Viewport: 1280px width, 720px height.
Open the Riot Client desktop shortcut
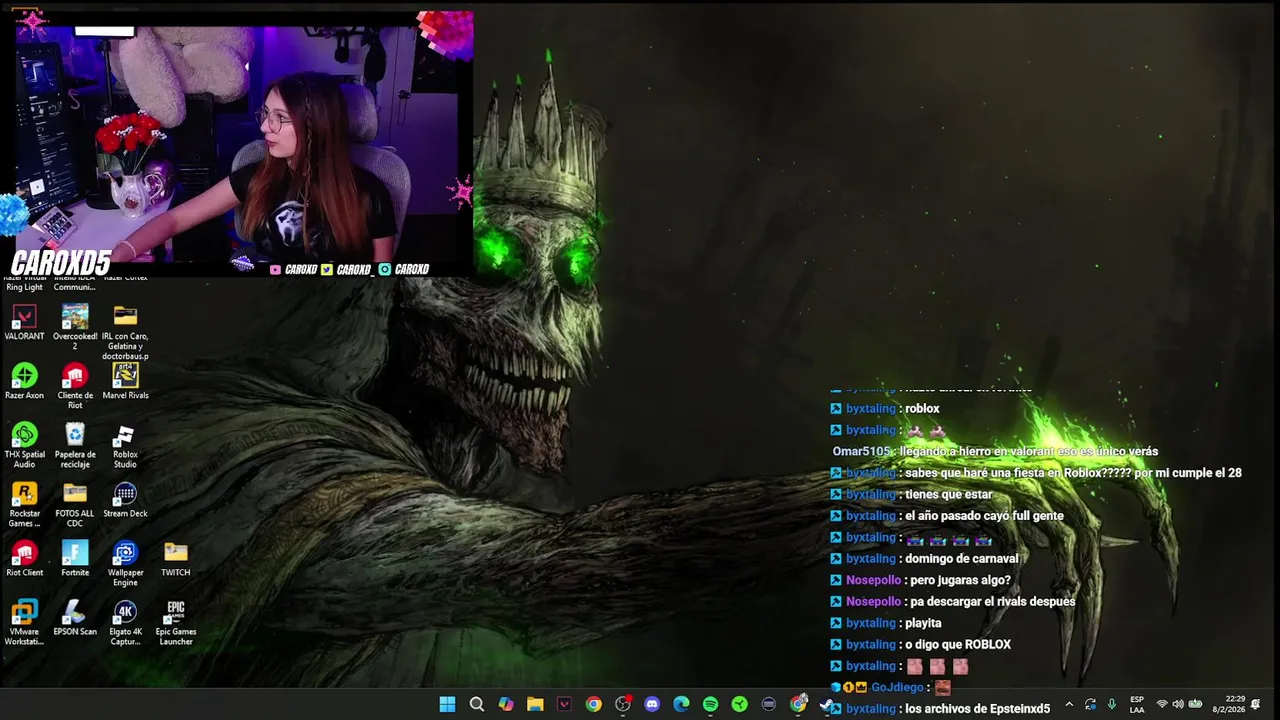tap(24, 558)
